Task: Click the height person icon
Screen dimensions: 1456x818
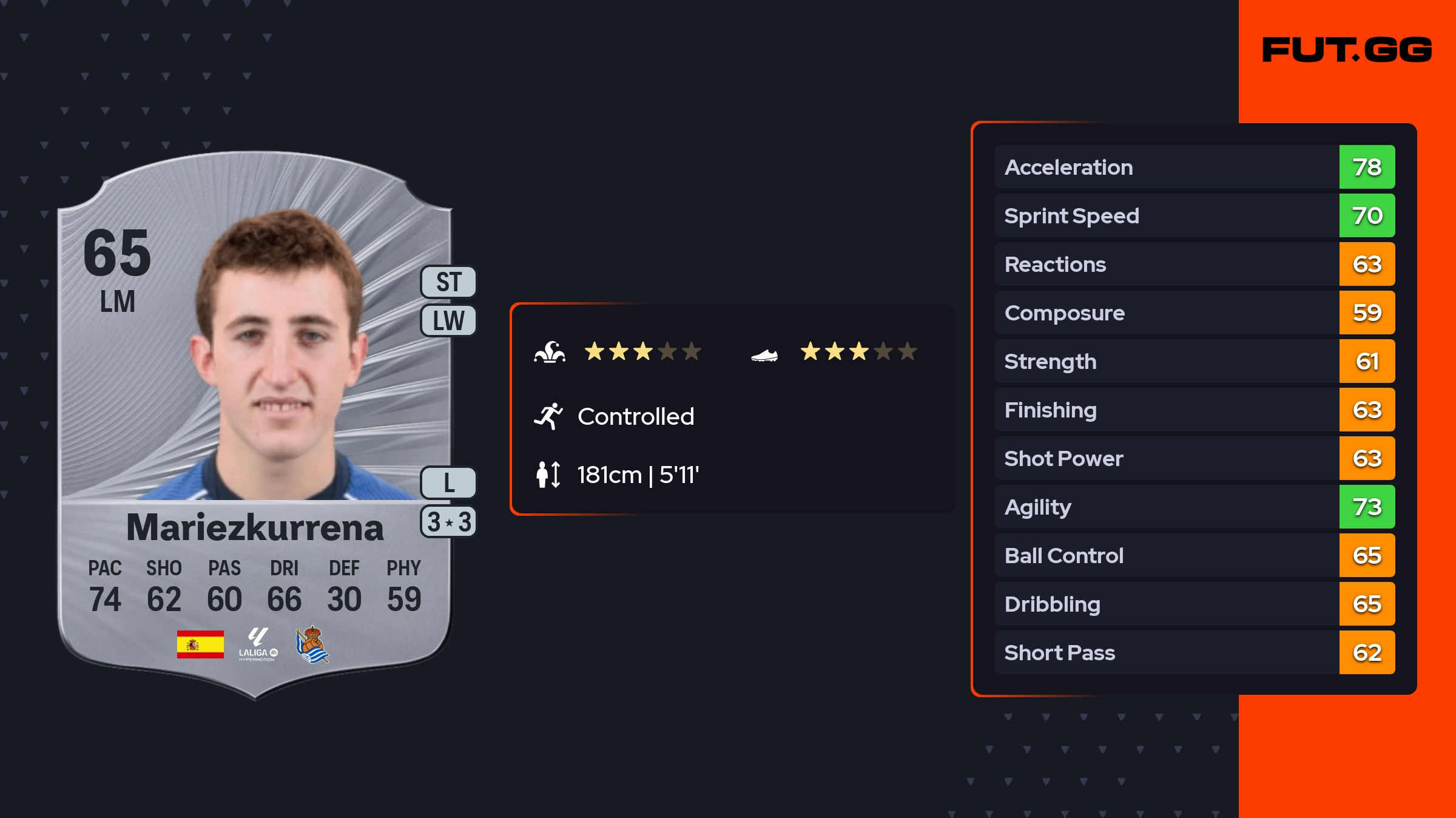Action: tap(548, 475)
